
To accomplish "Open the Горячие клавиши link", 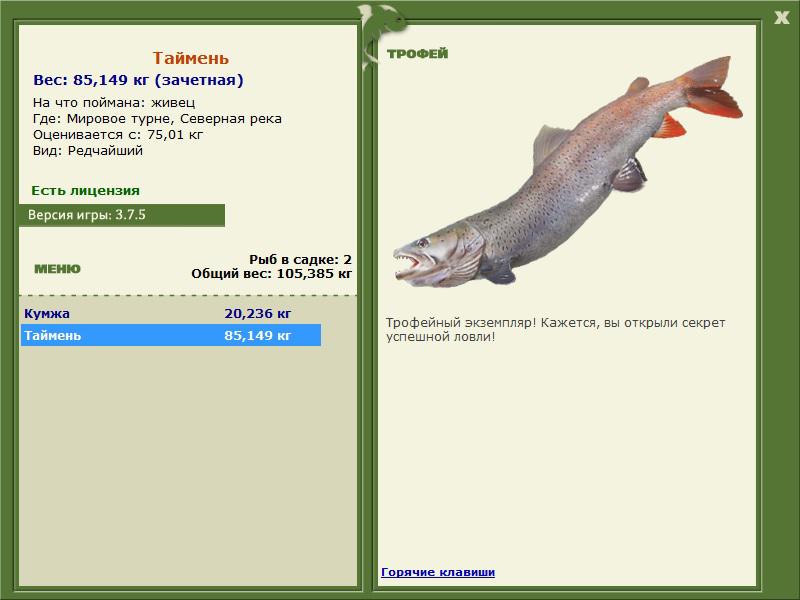I will [438, 572].
